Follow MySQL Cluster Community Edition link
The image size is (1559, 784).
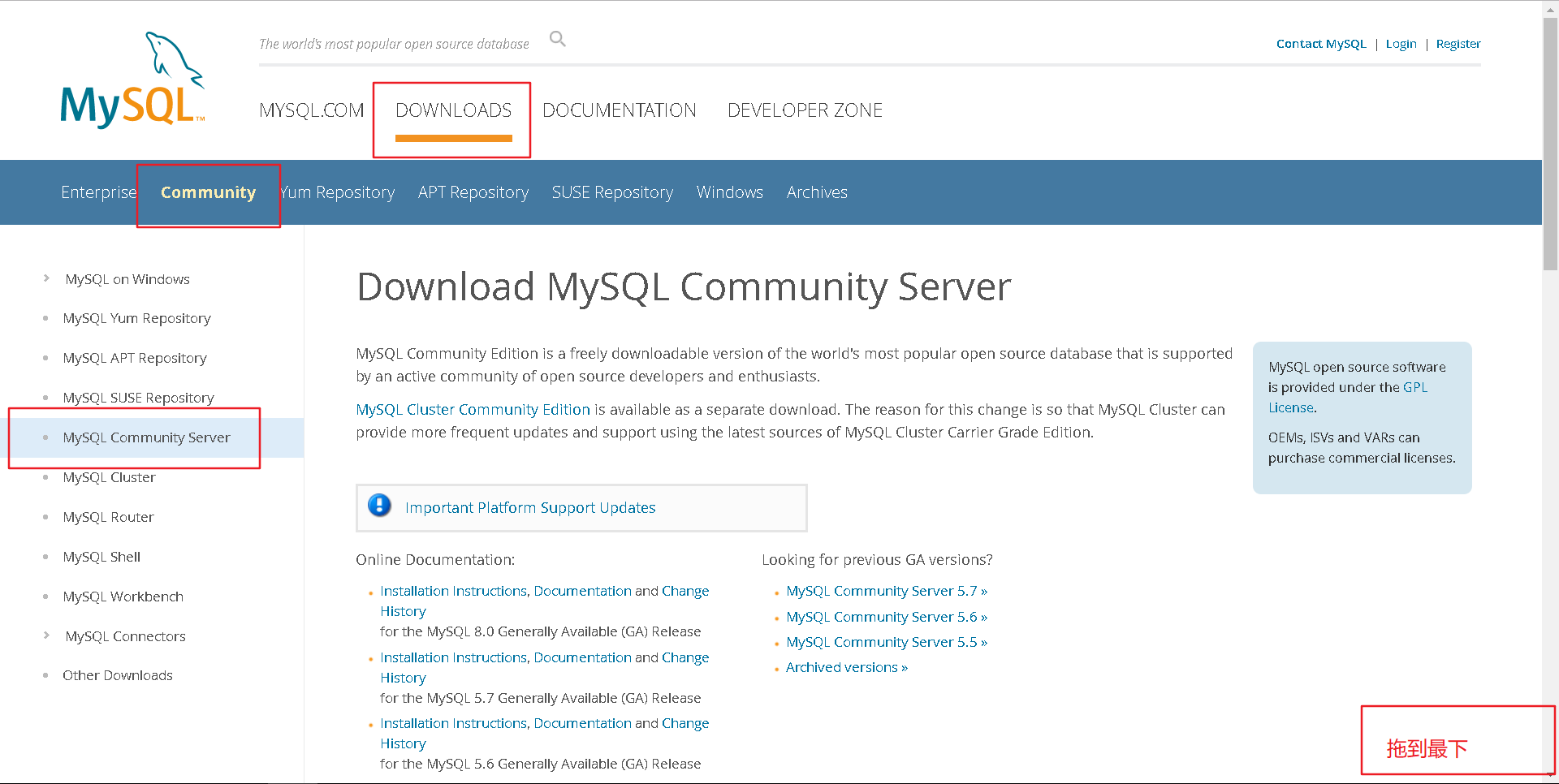[x=473, y=410]
